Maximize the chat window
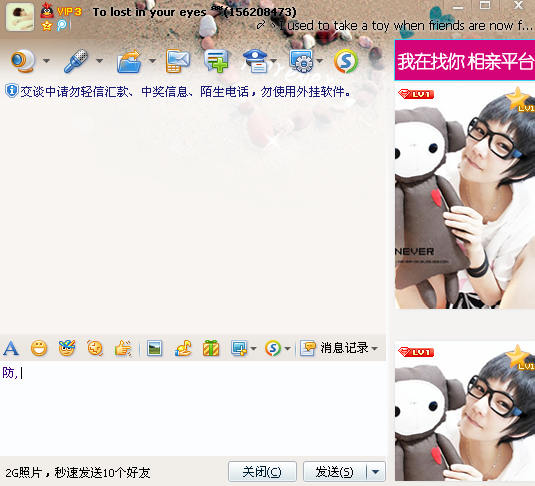Viewport: 535px width, 486px height. click(x=485, y=5)
